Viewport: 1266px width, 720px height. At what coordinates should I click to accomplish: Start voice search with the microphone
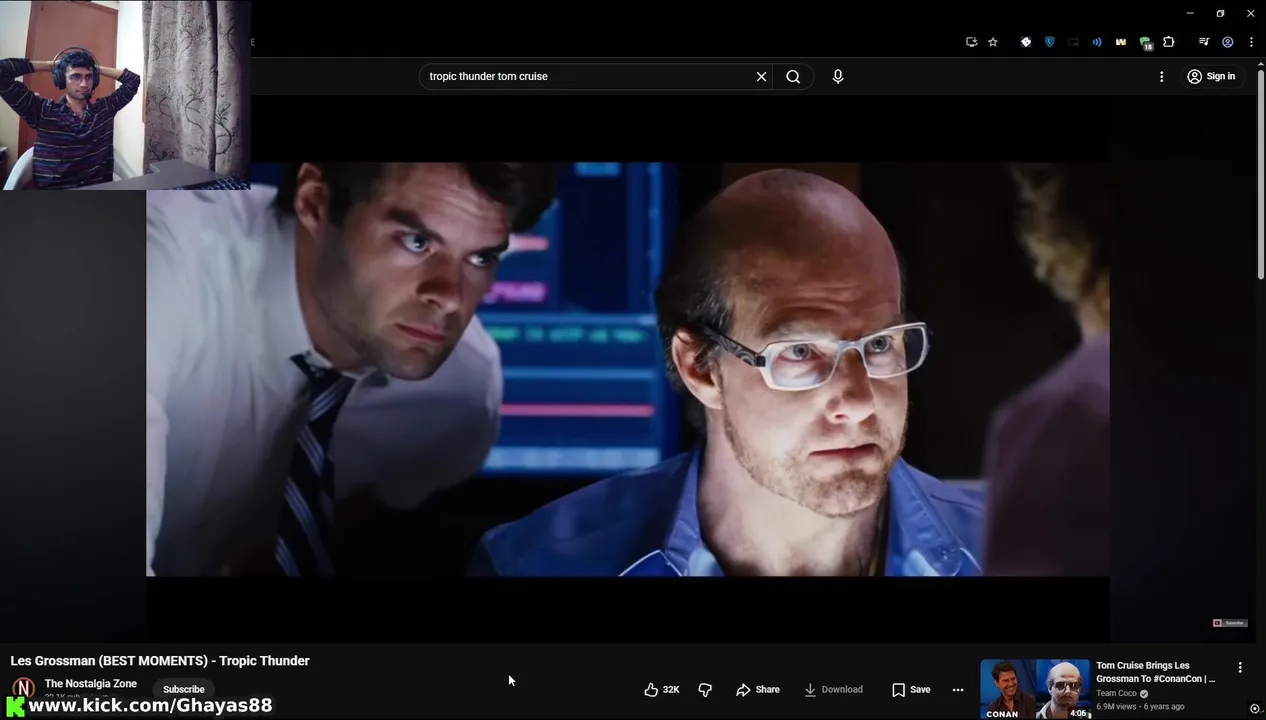tap(838, 76)
